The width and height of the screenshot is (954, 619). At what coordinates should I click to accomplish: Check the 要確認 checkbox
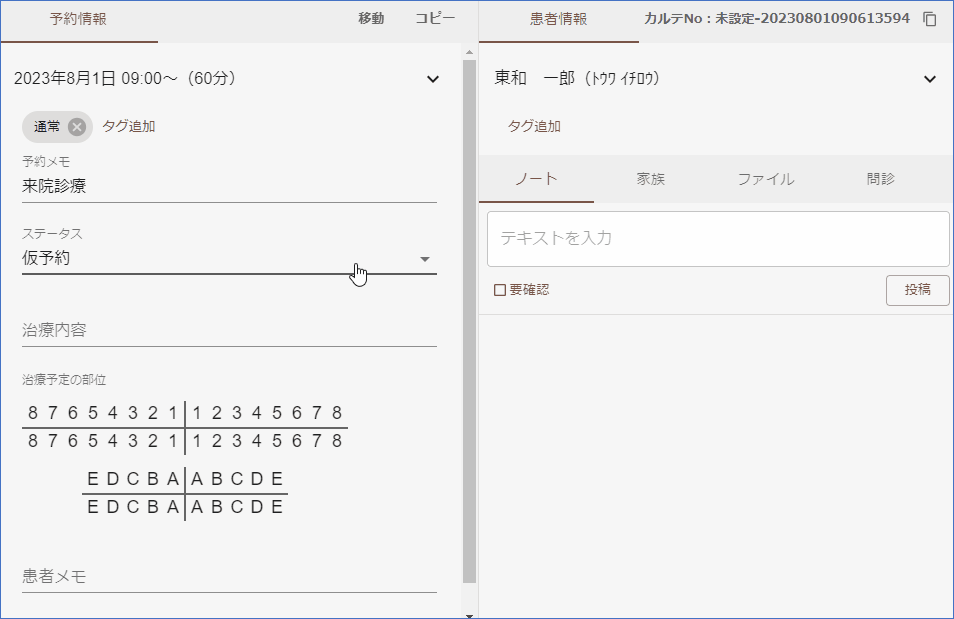[500, 290]
